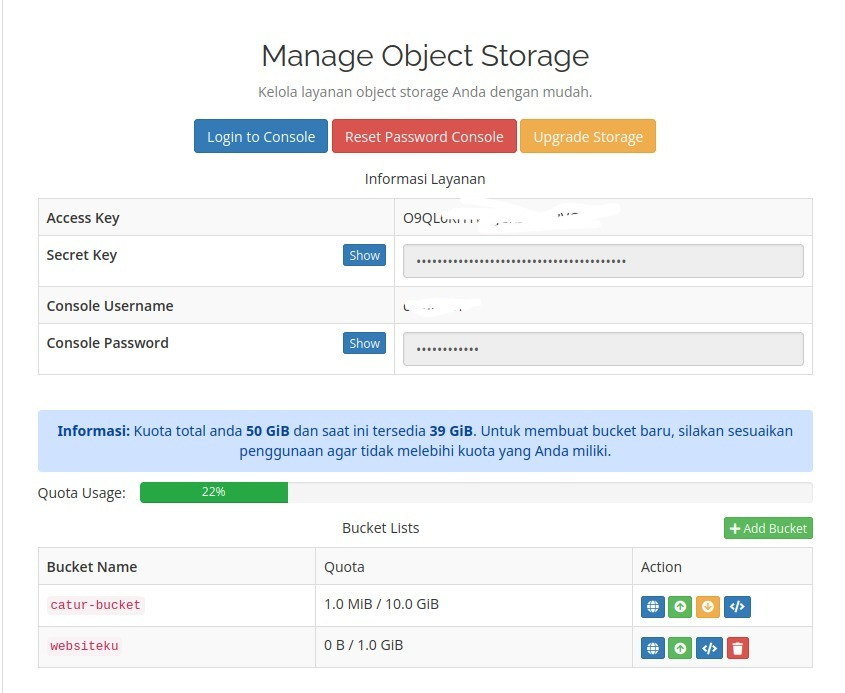
Task: Click the code icon for websiteku bucket
Action: [x=709, y=648]
